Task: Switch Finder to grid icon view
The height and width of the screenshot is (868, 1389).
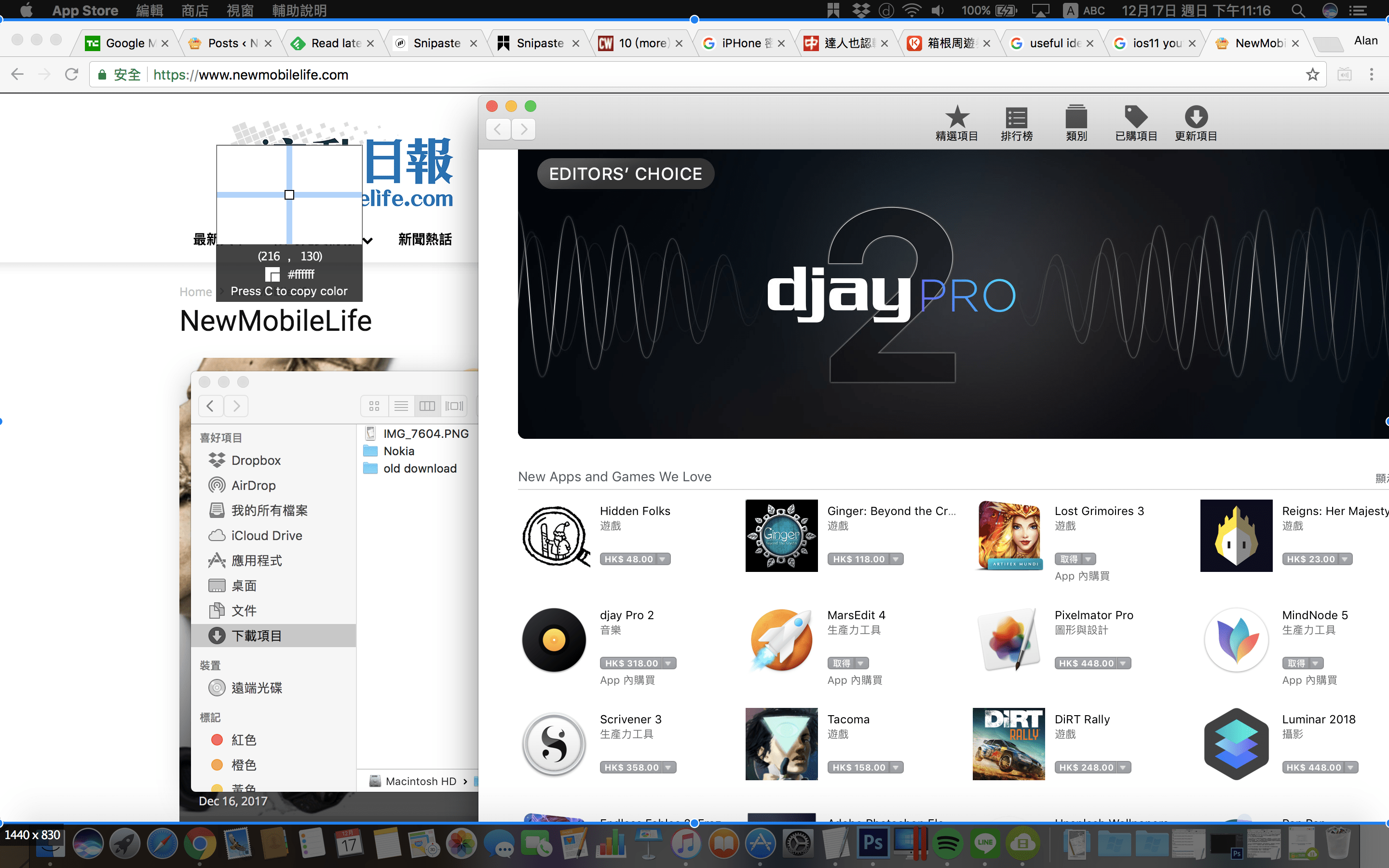Action: click(x=374, y=406)
